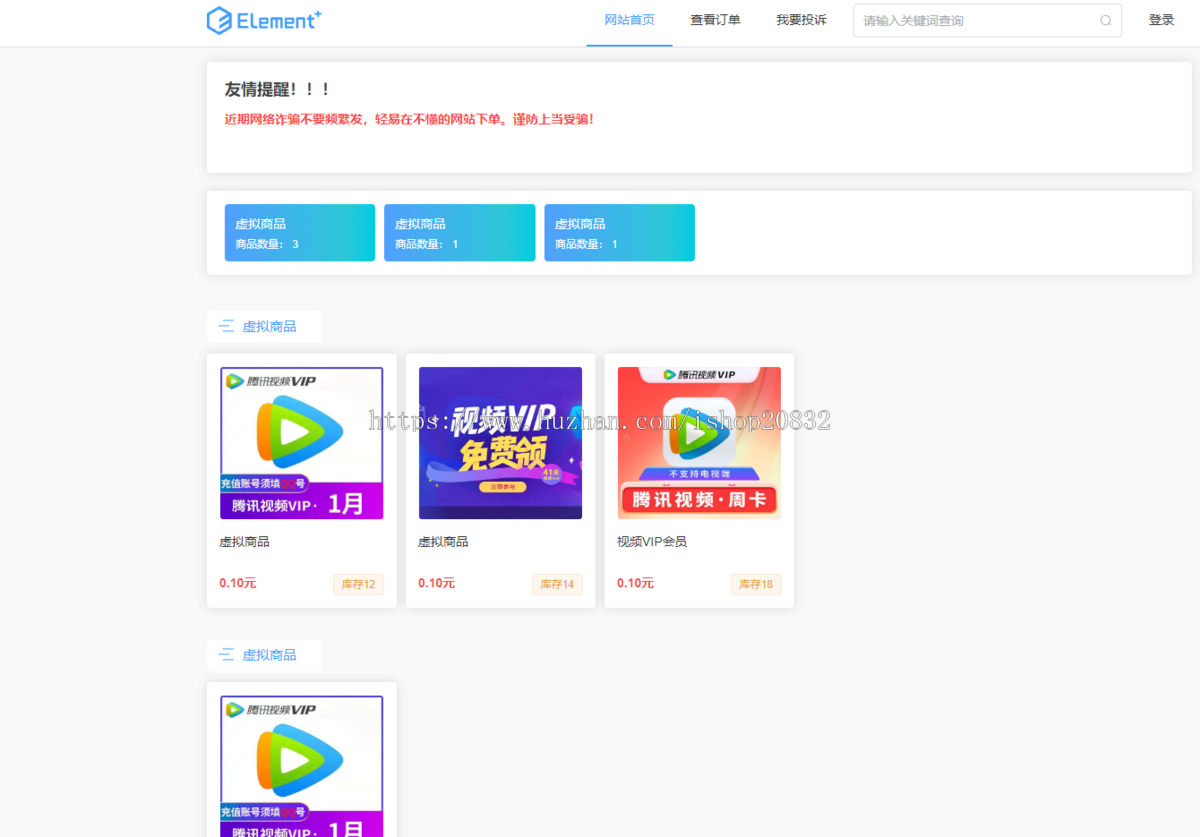Select the third 虚拟商品 category card
The image size is (1200, 837).
619,233
